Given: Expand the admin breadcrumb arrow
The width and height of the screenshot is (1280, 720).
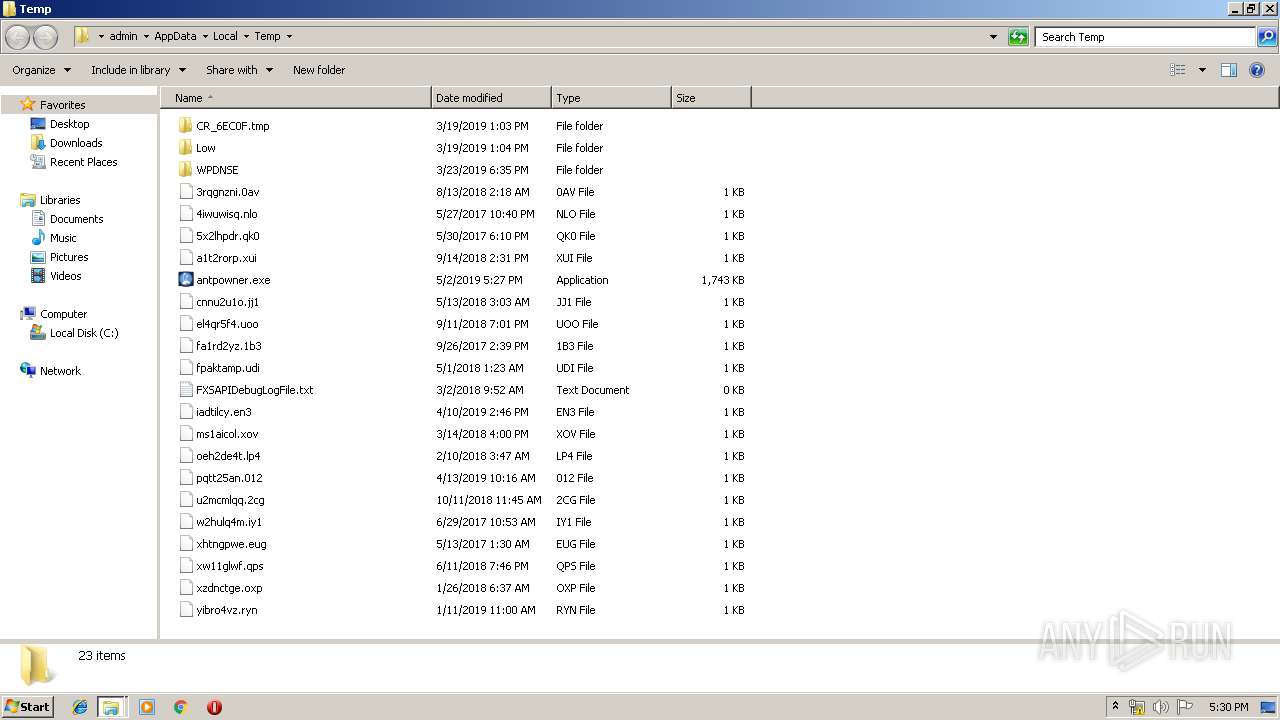Looking at the screenshot, I should pyautogui.click(x=146, y=37).
